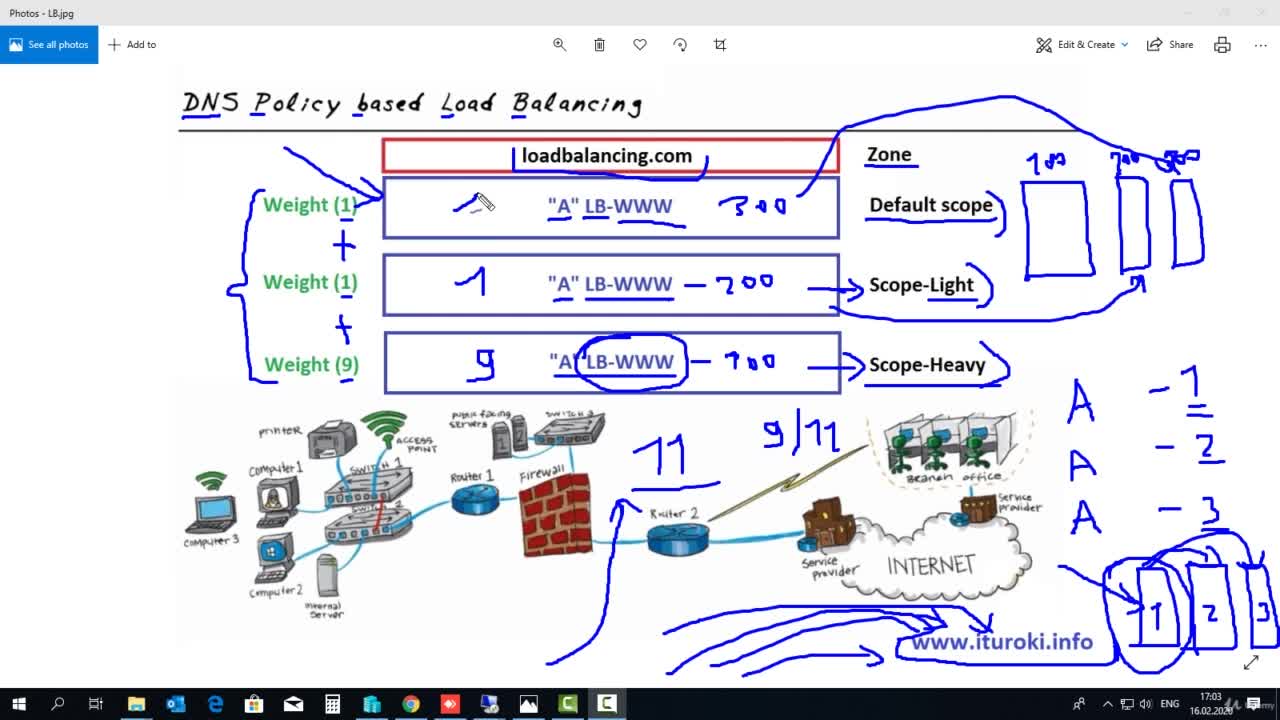Switch the ENG input language indicator
The height and width of the screenshot is (720, 1280).
(x=1170, y=704)
